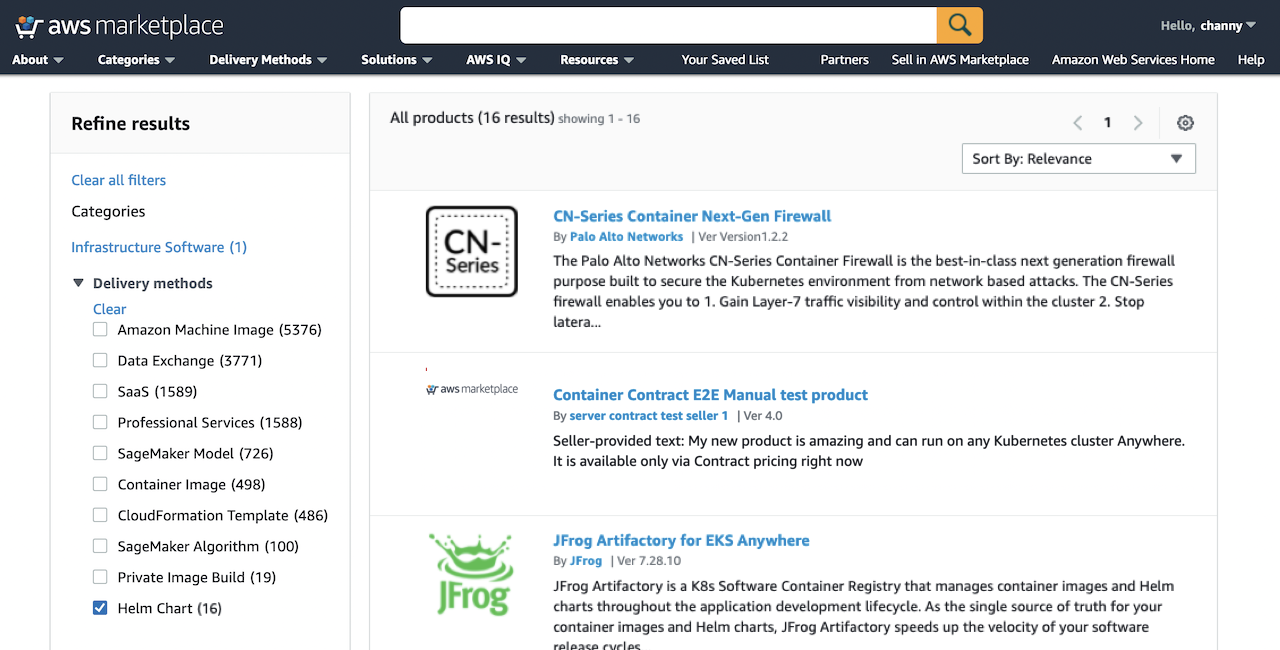The width and height of the screenshot is (1280, 650).
Task: Click the Infrastructure Software category link
Action: (x=159, y=247)
